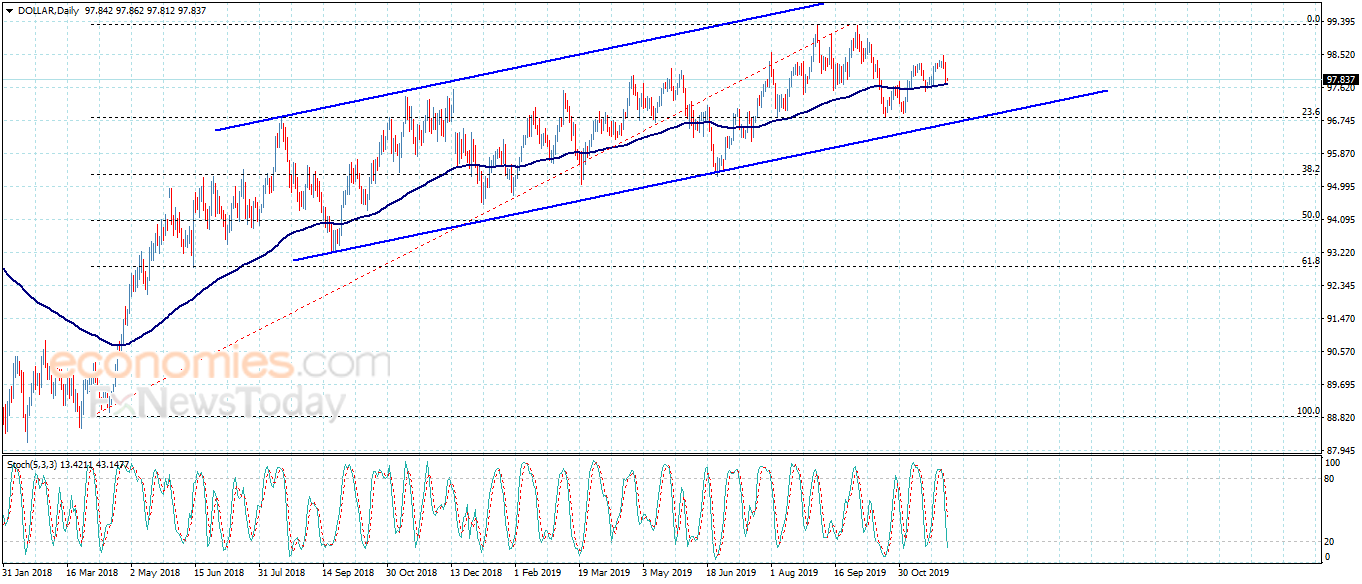This screenshot has height=584, width=1362.
Task: Click the 16 Mar 2018 date label
Action: click(91, 574)
